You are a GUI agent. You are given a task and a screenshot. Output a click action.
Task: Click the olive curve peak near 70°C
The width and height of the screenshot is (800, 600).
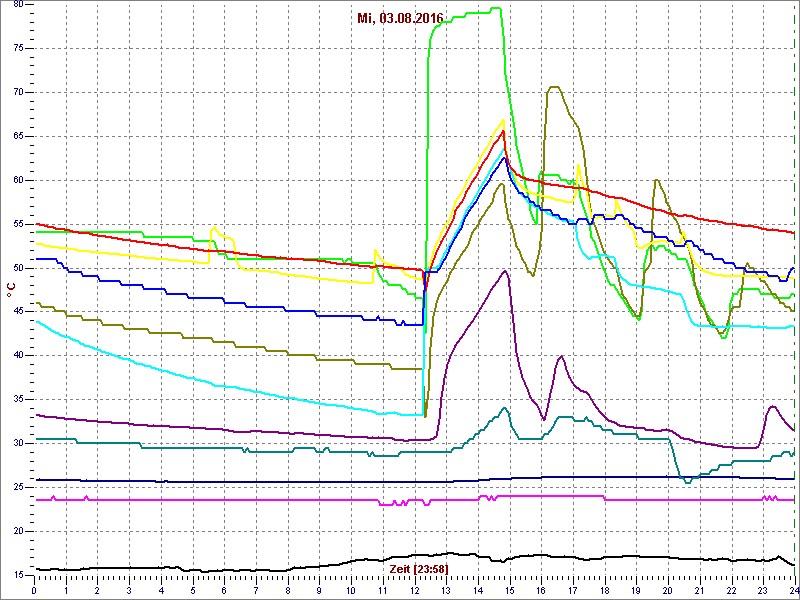[x=554, y=87]
